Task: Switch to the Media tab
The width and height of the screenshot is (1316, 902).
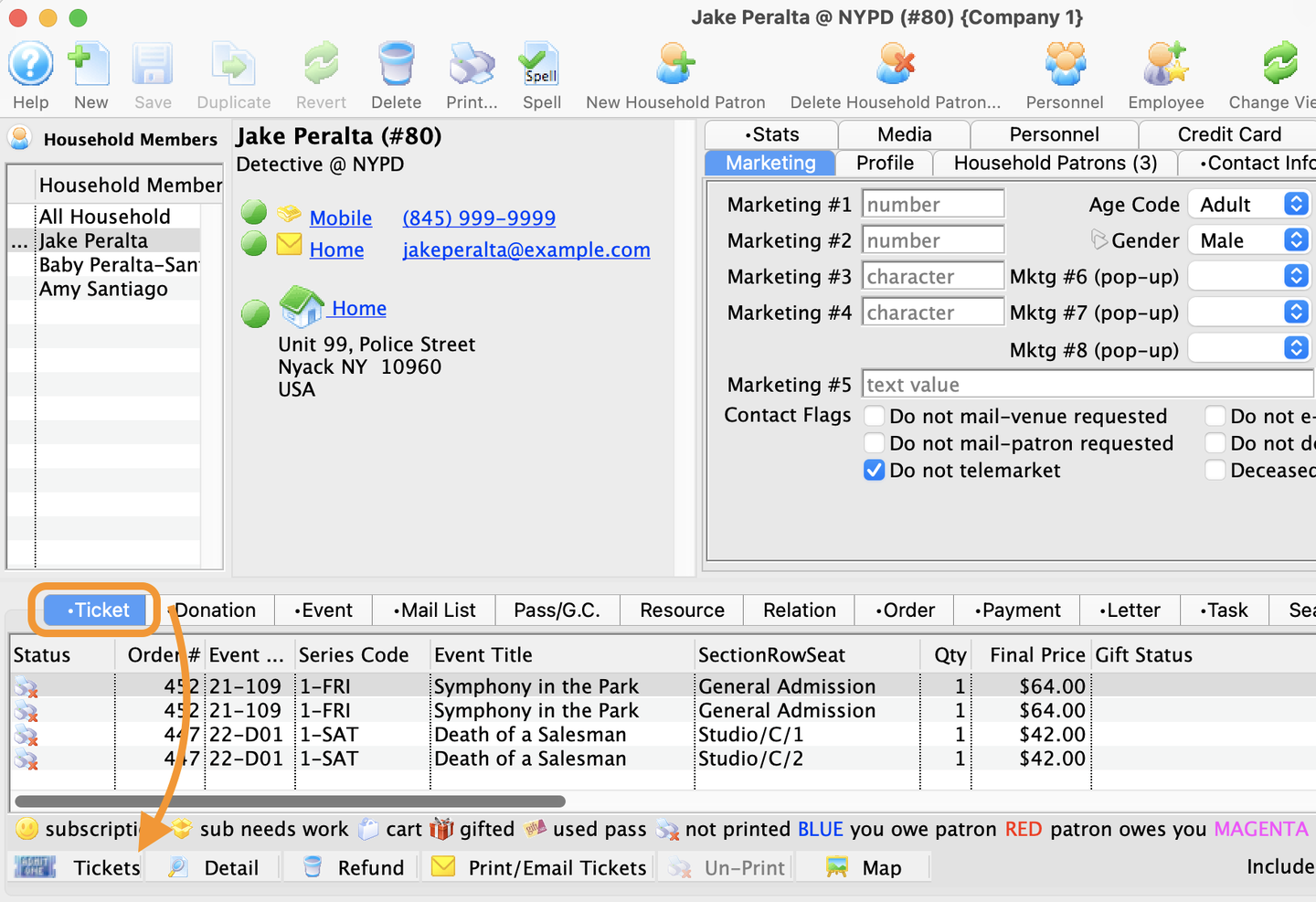Action: pyautogui.click(x=905, y=134)
